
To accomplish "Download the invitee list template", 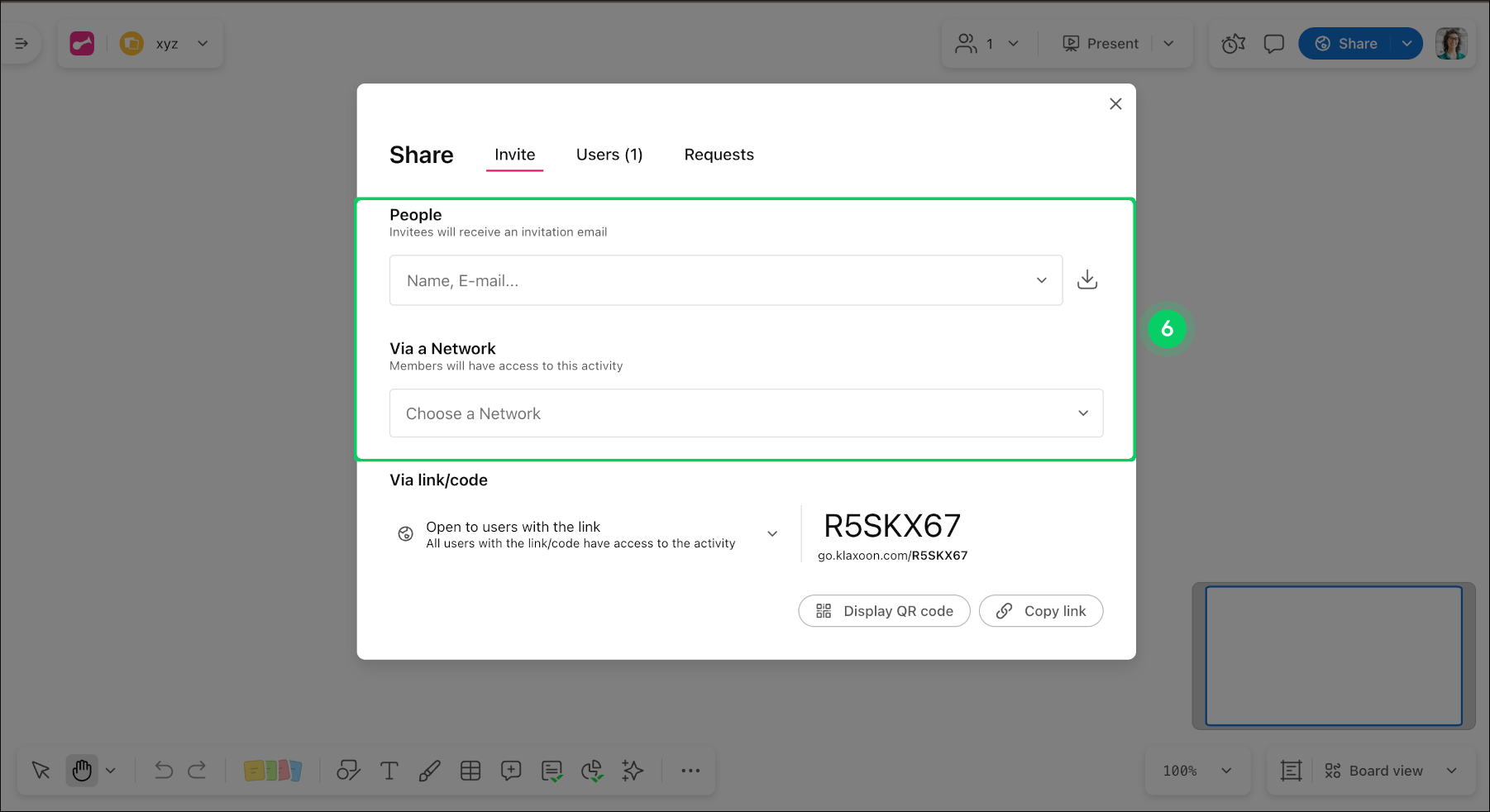I will 1087,279.
